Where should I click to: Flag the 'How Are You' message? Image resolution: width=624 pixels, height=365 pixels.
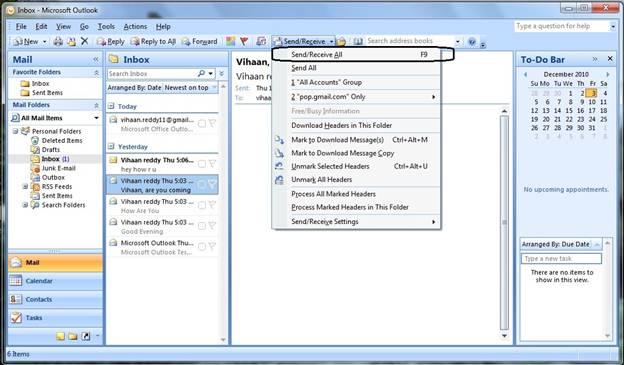click(212, 205)
